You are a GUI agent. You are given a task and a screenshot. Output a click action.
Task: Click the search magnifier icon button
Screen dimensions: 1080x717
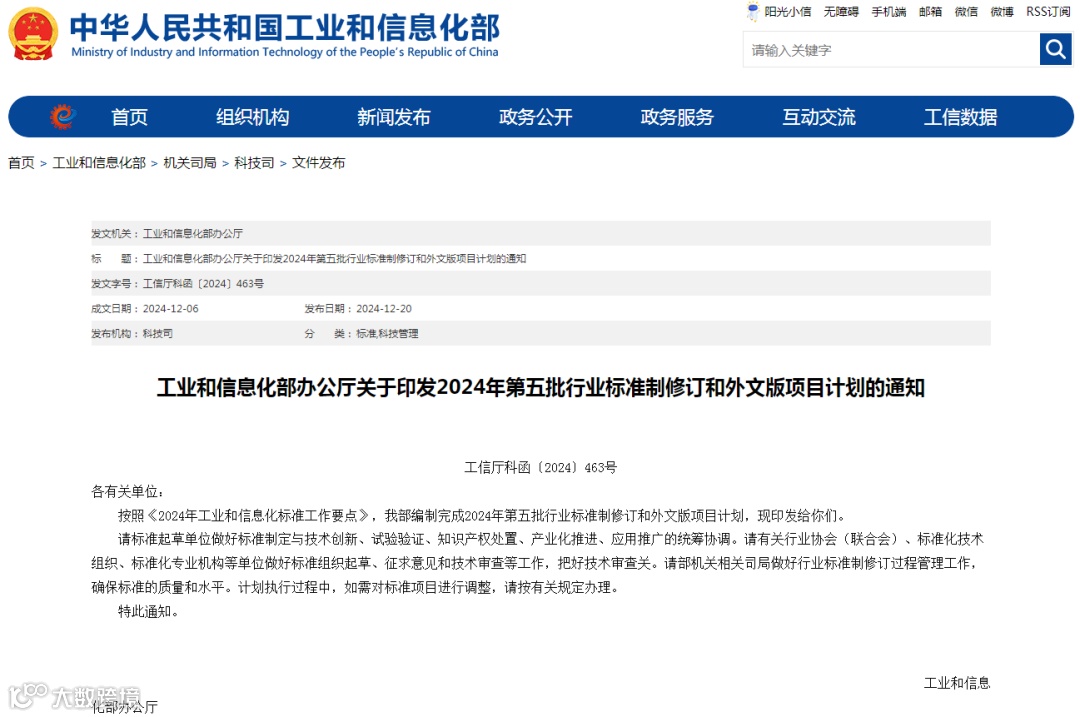[1055, 50]
